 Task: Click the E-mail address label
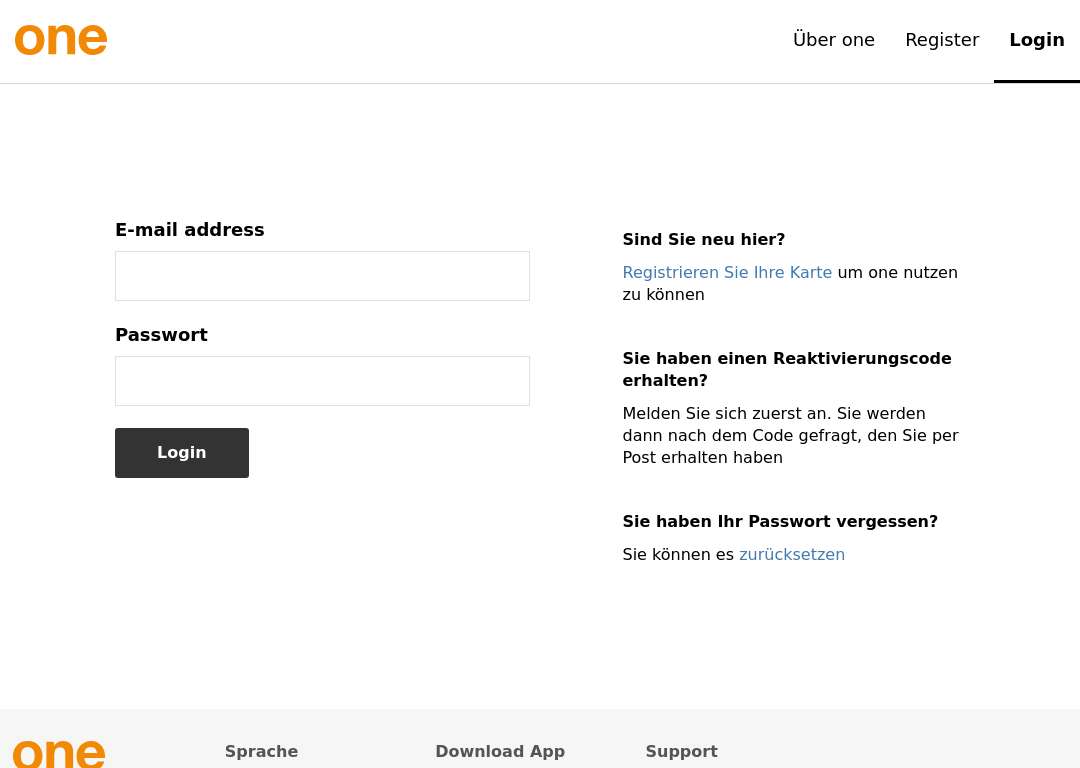189,230
